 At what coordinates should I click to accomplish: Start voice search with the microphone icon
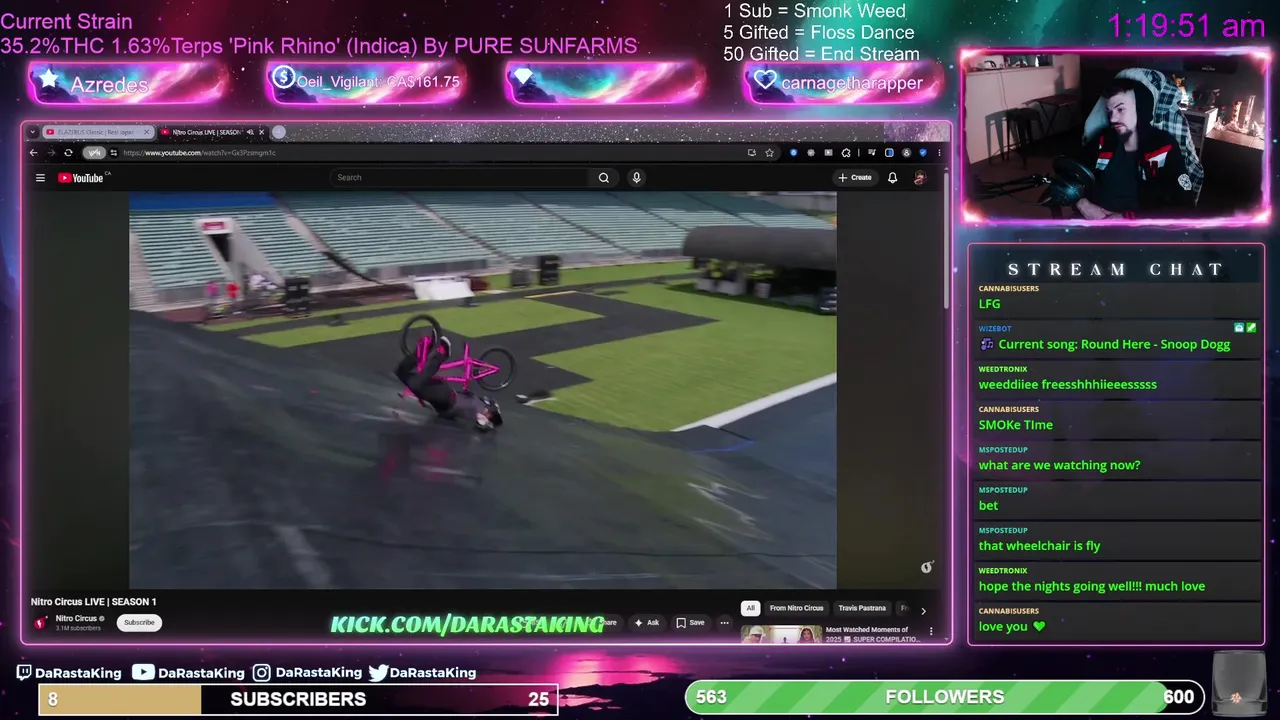(636, 178)
